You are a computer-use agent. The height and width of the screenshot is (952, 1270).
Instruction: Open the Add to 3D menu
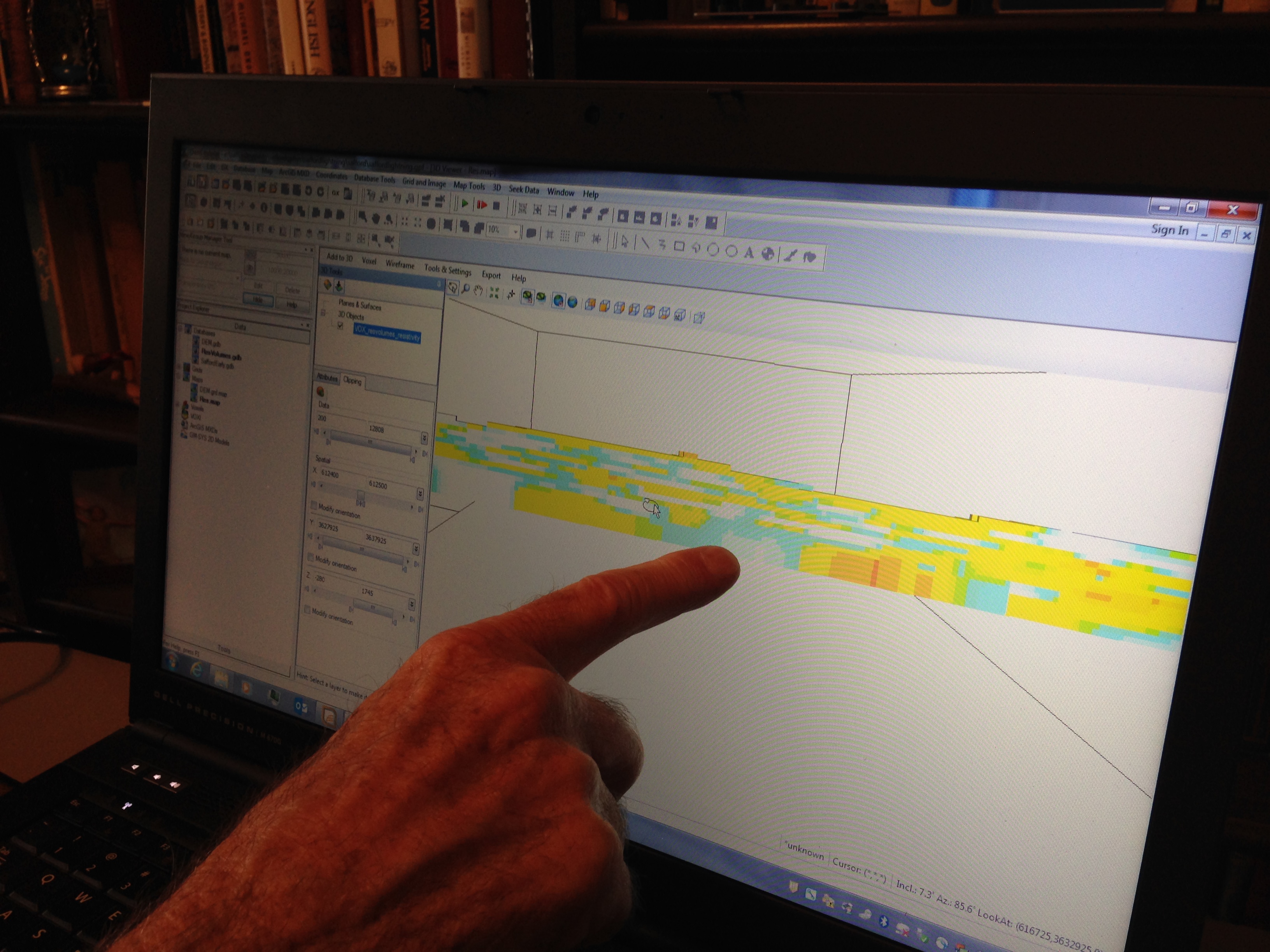pyautogui.click(x=339, y=258)
